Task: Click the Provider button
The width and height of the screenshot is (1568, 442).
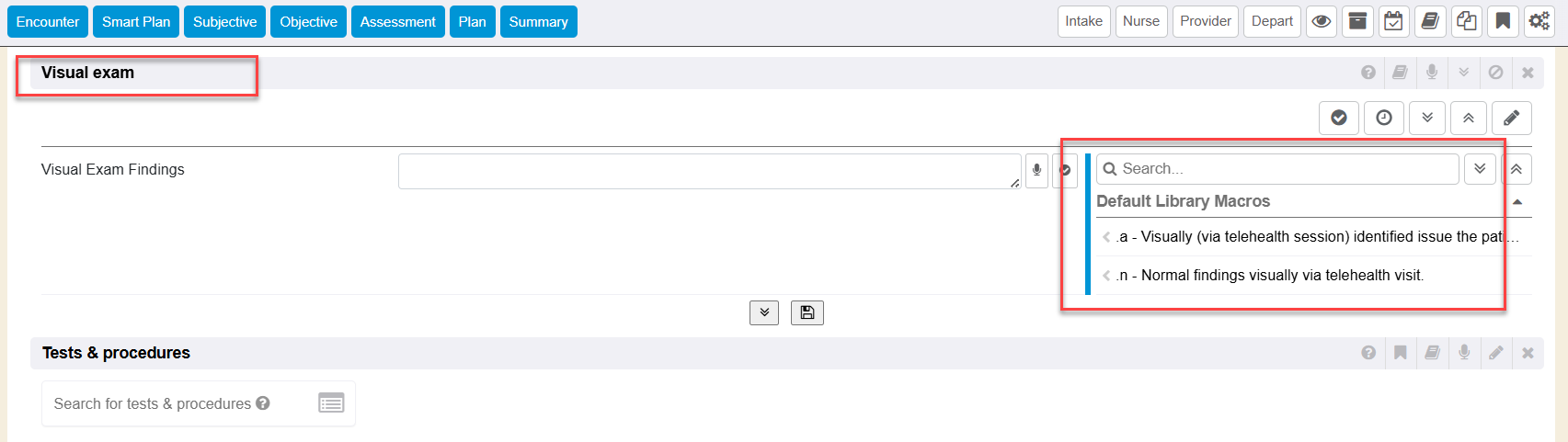Action: click(1205, 21)
